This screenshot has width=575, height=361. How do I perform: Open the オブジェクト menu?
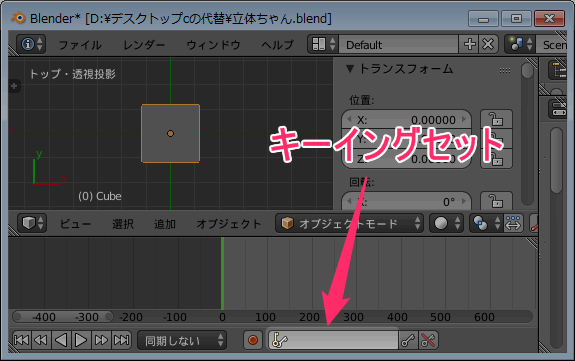(229, 224)
